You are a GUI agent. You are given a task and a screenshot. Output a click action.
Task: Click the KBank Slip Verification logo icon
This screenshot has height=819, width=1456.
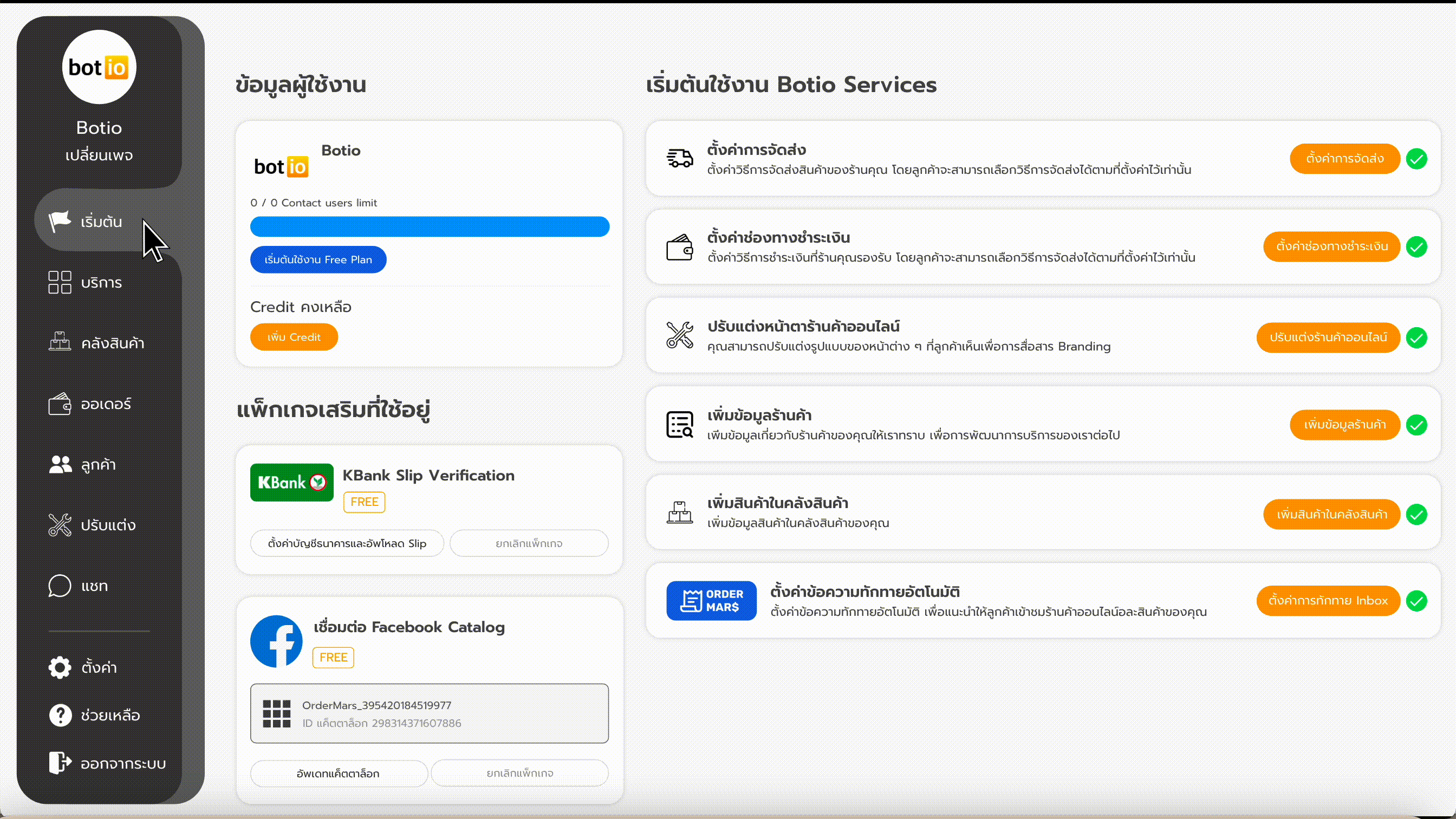click(x=291, y=482)
